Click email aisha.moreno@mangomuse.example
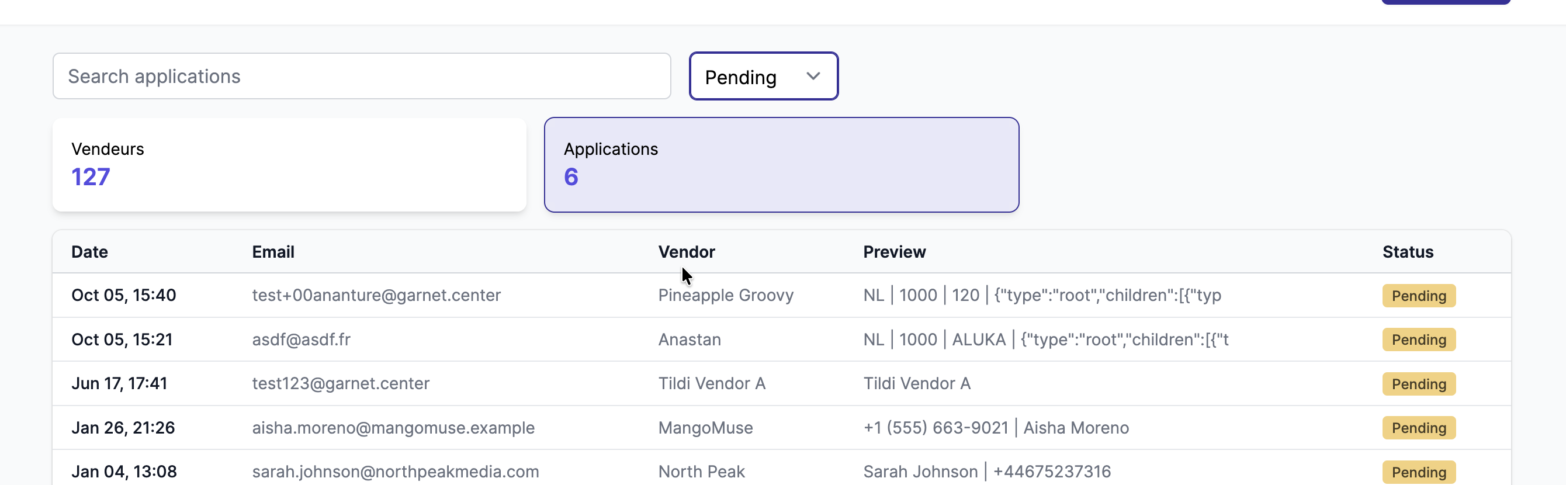 coord(393,427)
